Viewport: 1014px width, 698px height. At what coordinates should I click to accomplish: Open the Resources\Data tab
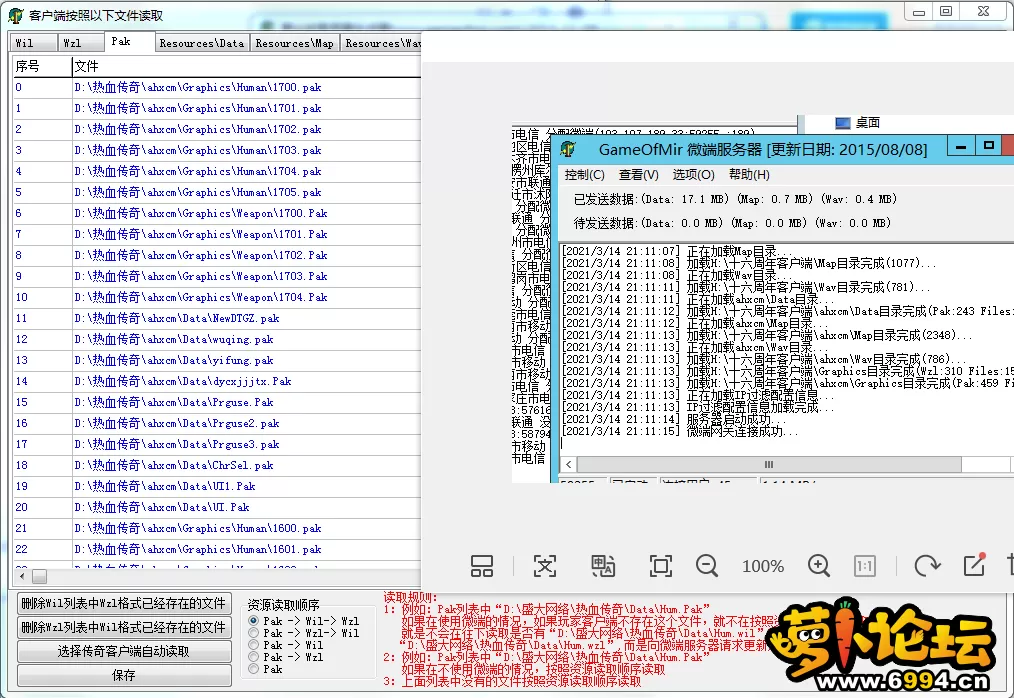point(202,43)
